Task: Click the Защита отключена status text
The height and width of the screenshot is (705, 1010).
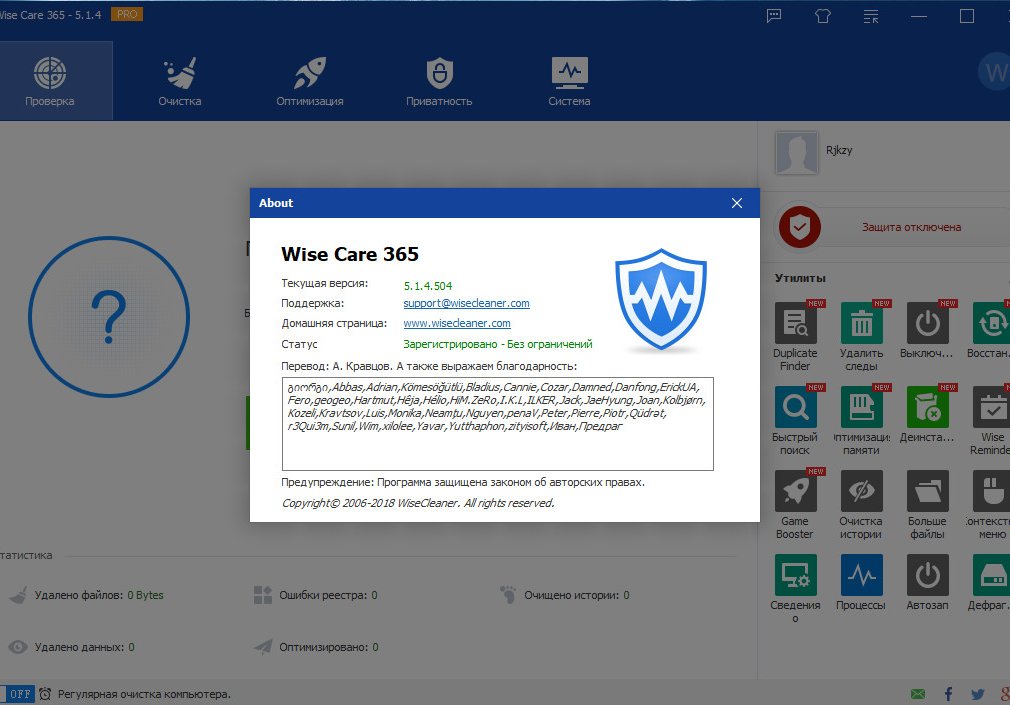Action: (911, 227)
